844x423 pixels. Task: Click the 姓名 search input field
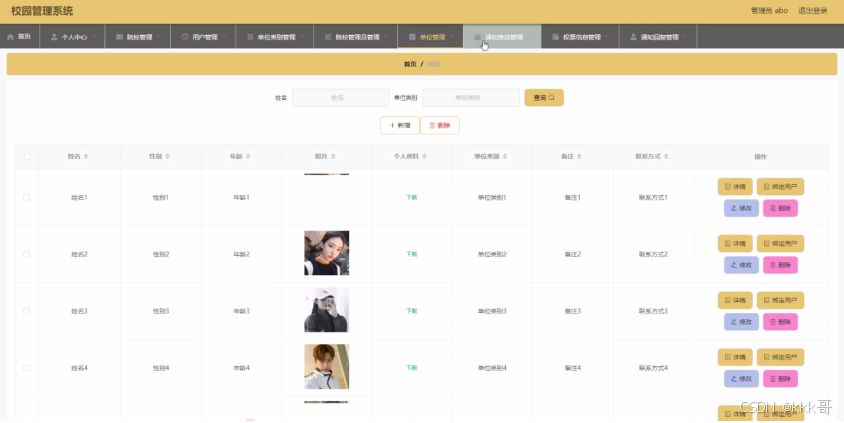pyautogui.click(x=341, y=98)
